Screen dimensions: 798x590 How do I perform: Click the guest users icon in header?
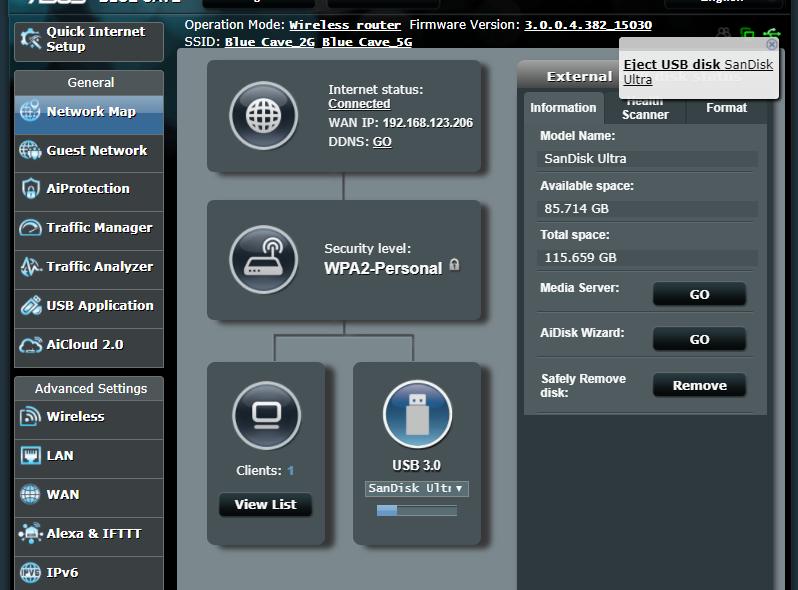click(x=723, y=33)
